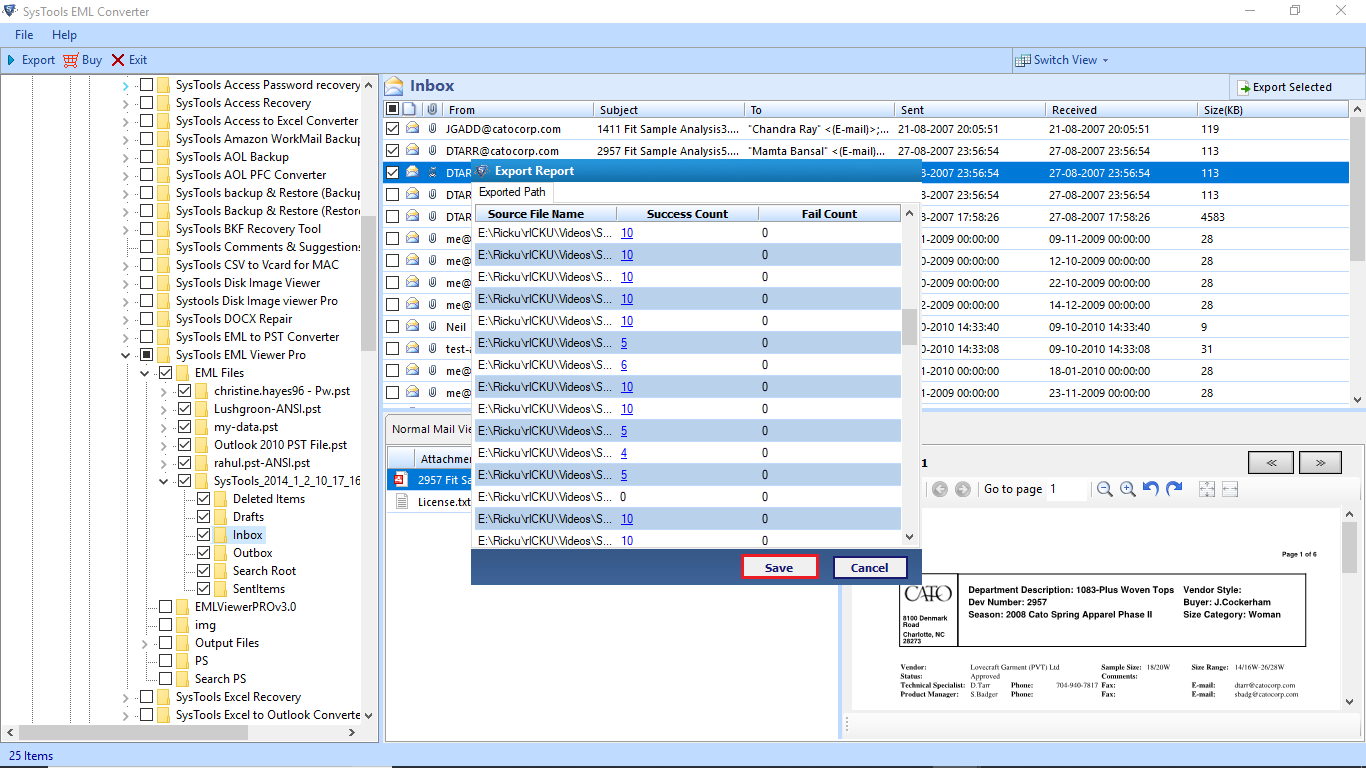Expand the christine.hayes96 - Pw.pst node
This screenshot has width=1366, height=768.
[164, 391]
